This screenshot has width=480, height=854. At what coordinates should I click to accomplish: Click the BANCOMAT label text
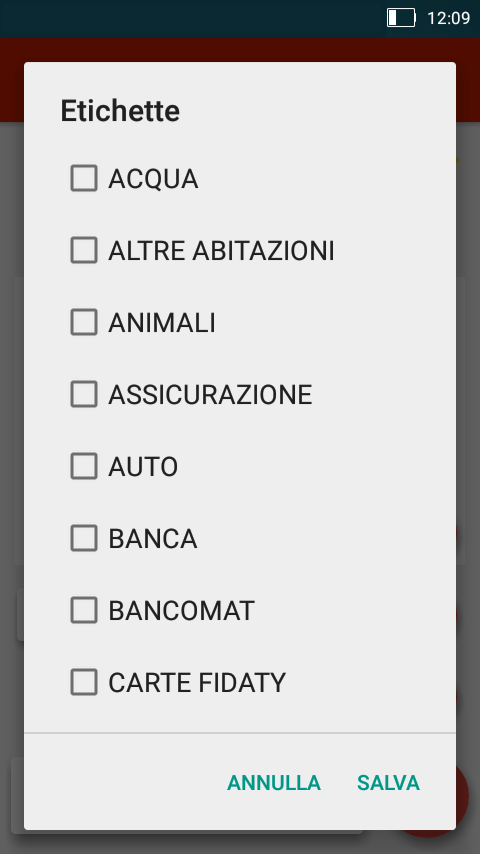(181, 611)
